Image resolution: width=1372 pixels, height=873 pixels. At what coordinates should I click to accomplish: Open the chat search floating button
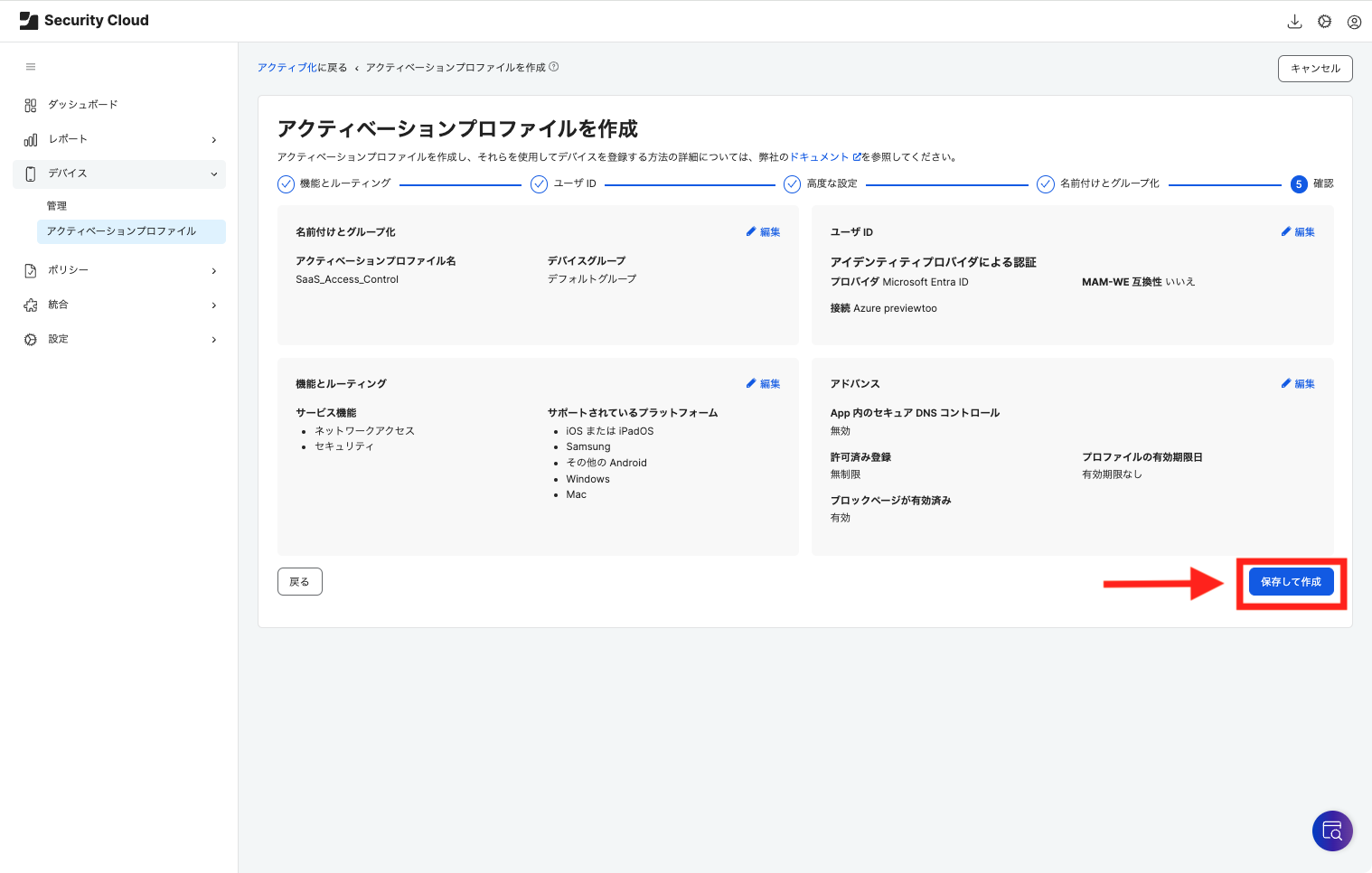coord(1332,831)
